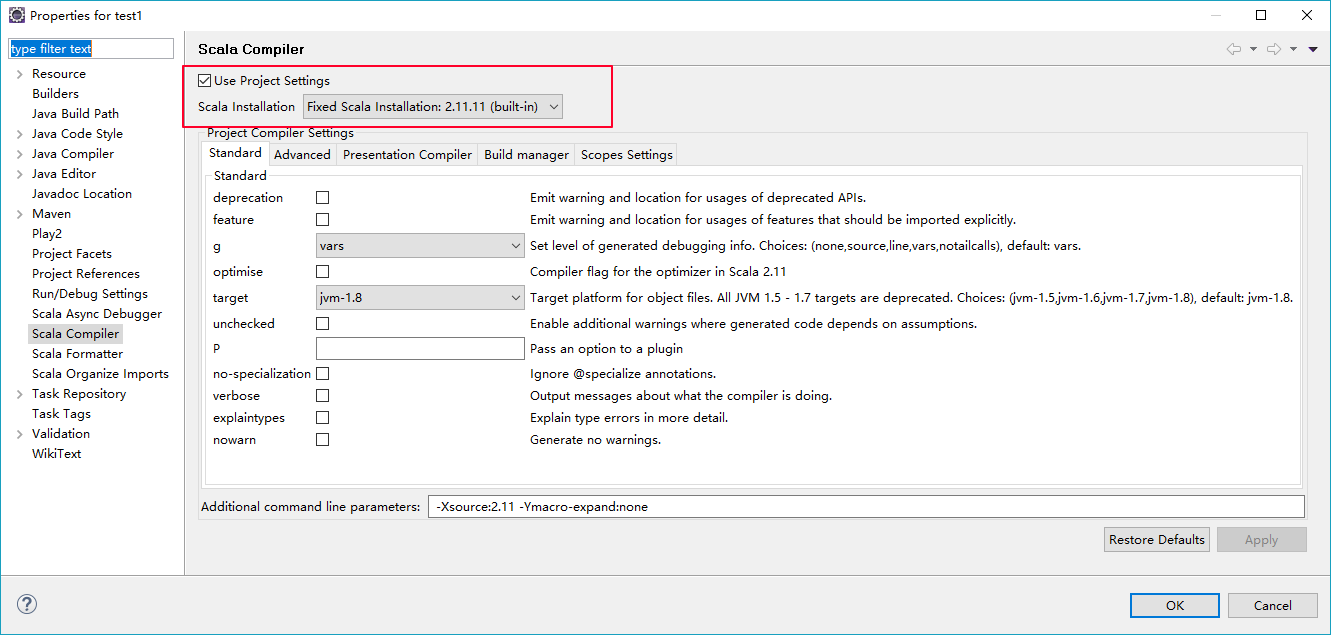1331x635 pixels.
Task: Click the Scala Compiler page heading
Action: (251, 49)
